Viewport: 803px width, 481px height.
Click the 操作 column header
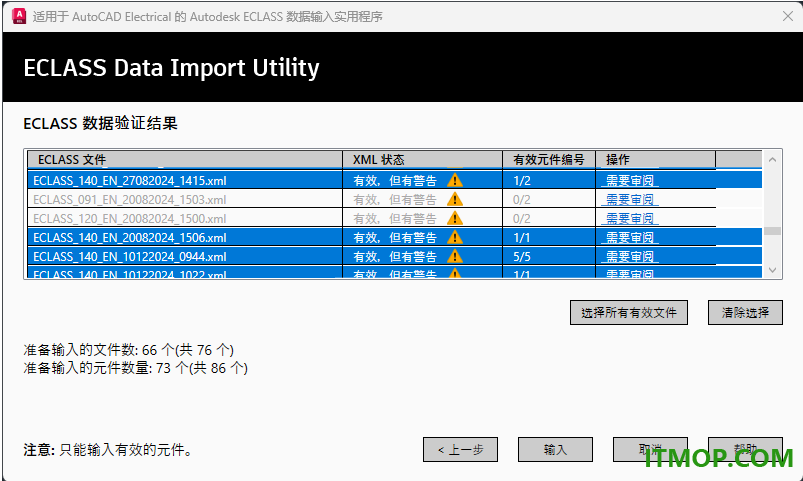tap(656, 160)
